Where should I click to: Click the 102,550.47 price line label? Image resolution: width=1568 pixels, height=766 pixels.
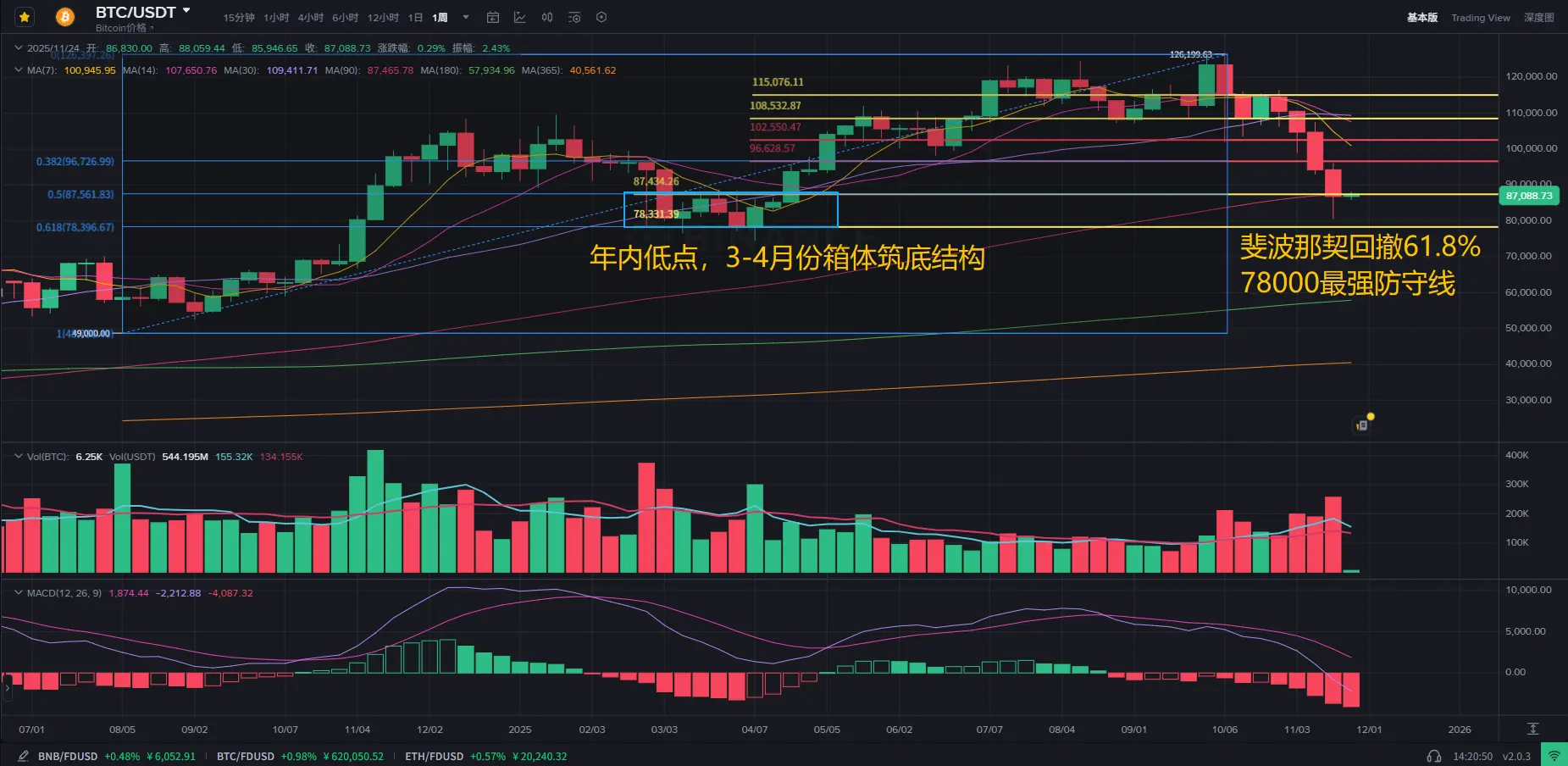tap(775, 127)
